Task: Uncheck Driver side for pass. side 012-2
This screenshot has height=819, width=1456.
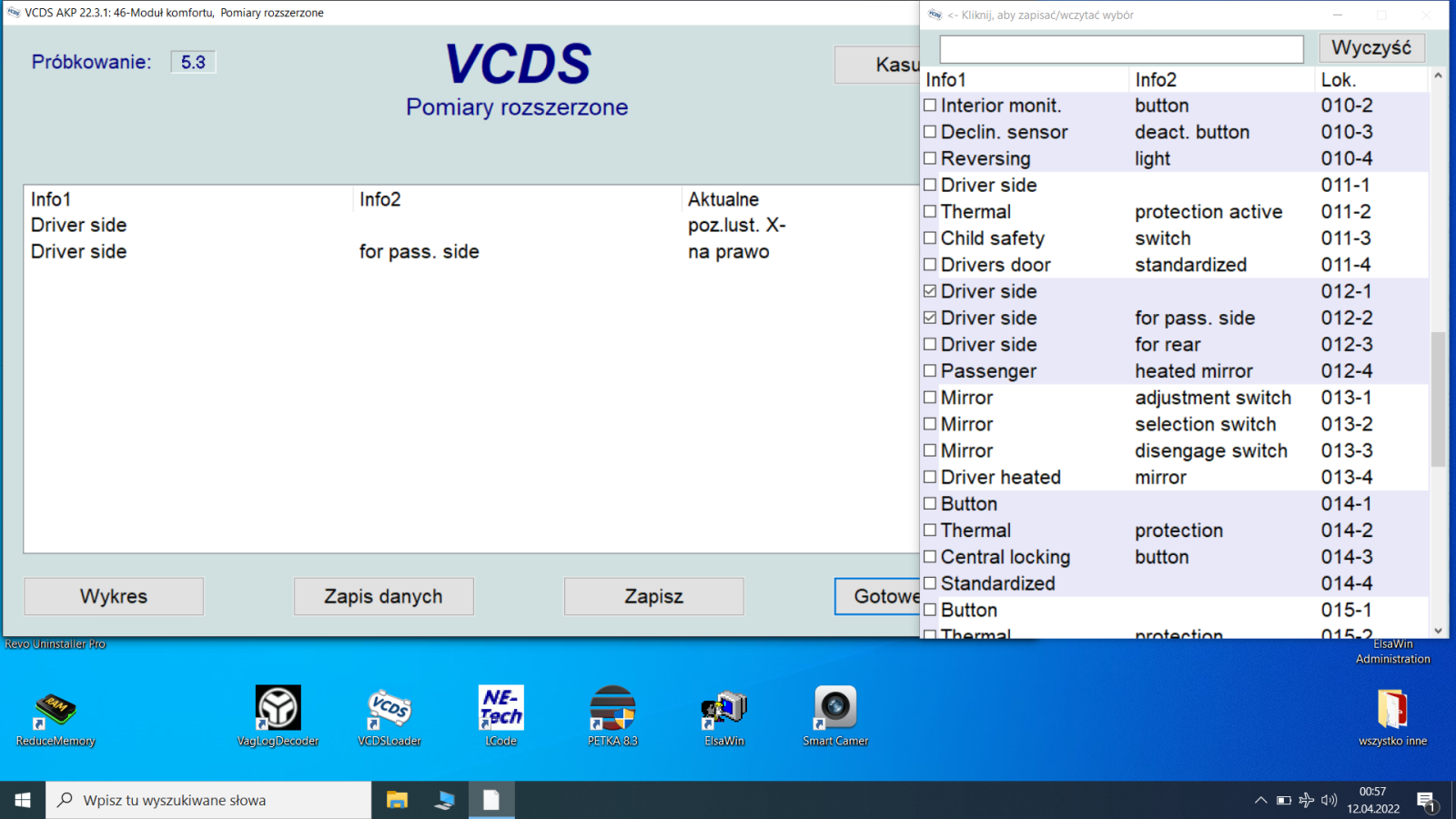Action: (x=930, y=318)
